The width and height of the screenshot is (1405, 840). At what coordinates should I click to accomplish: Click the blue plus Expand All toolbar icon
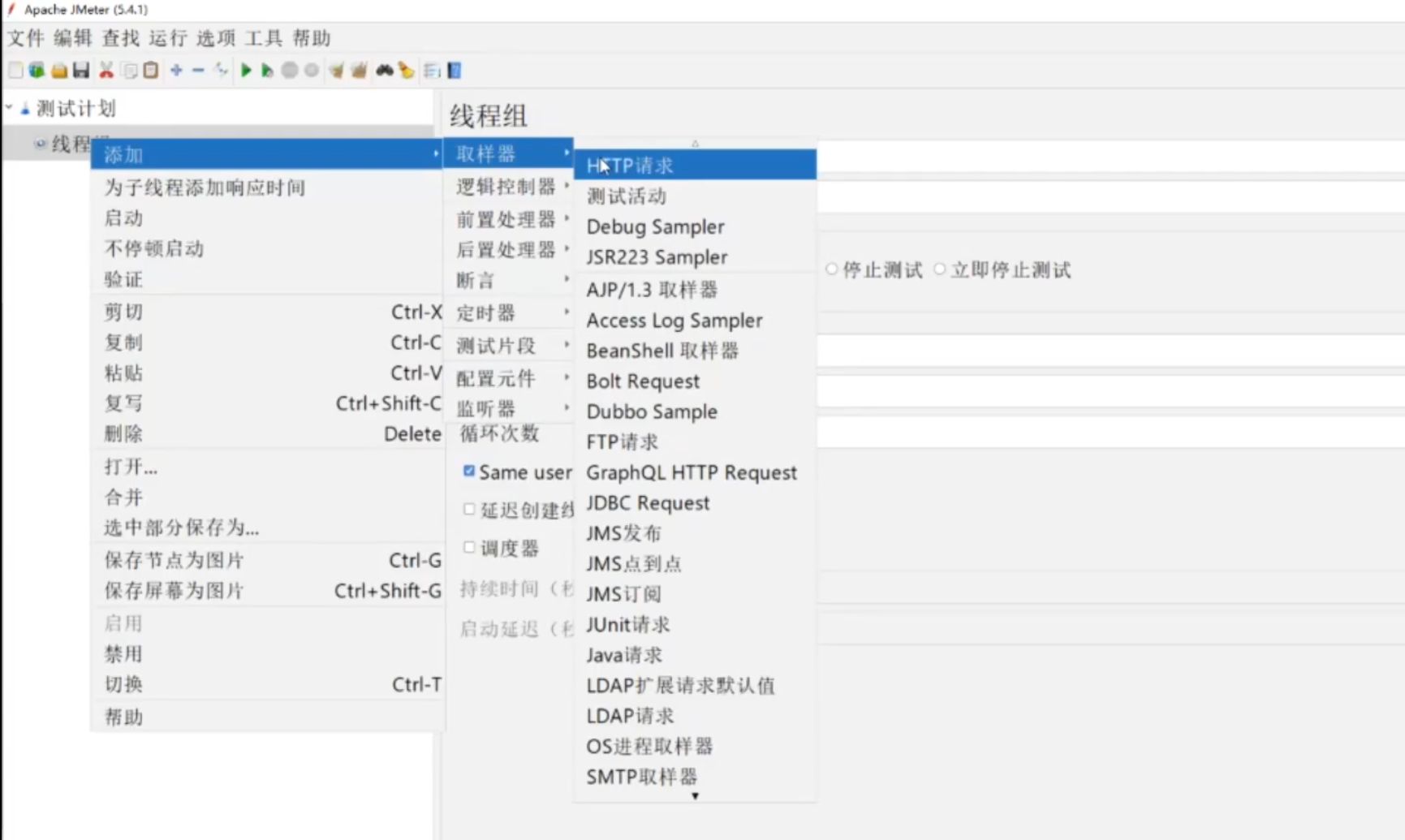point(176,71)
